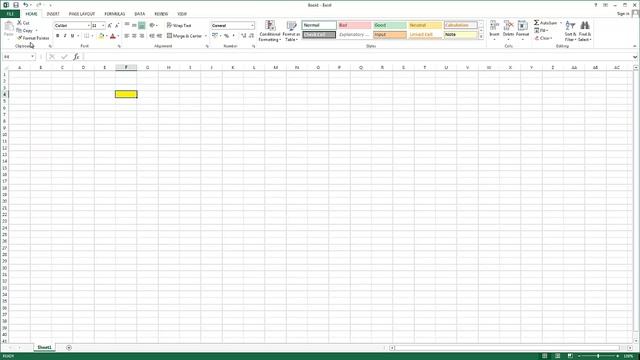Image resolution: width=640 pixels, height=360 pixels.
Task: Click the Paste clipboard icon
Action: point(9,27)
